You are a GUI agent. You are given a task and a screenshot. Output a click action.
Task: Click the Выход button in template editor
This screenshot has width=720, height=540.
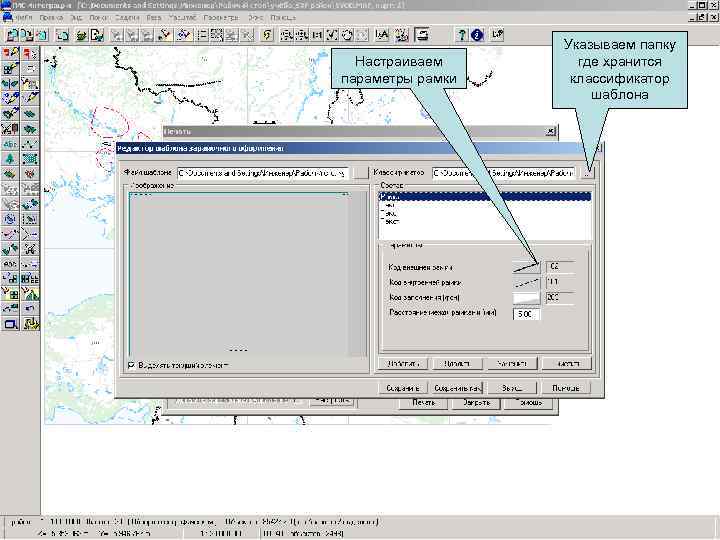(512, 388)
